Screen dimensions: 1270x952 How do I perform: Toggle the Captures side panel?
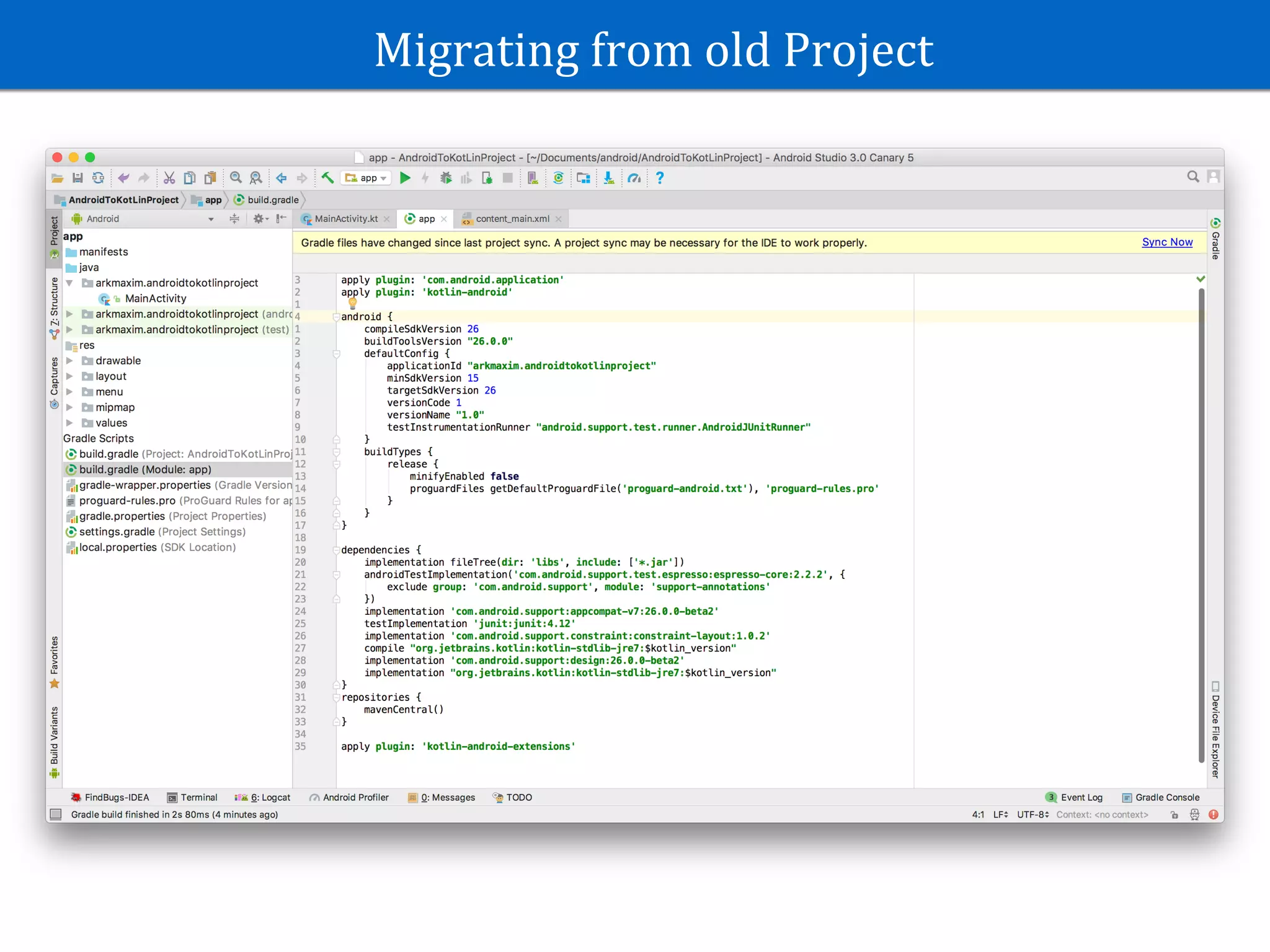click(x=54, y=382)
